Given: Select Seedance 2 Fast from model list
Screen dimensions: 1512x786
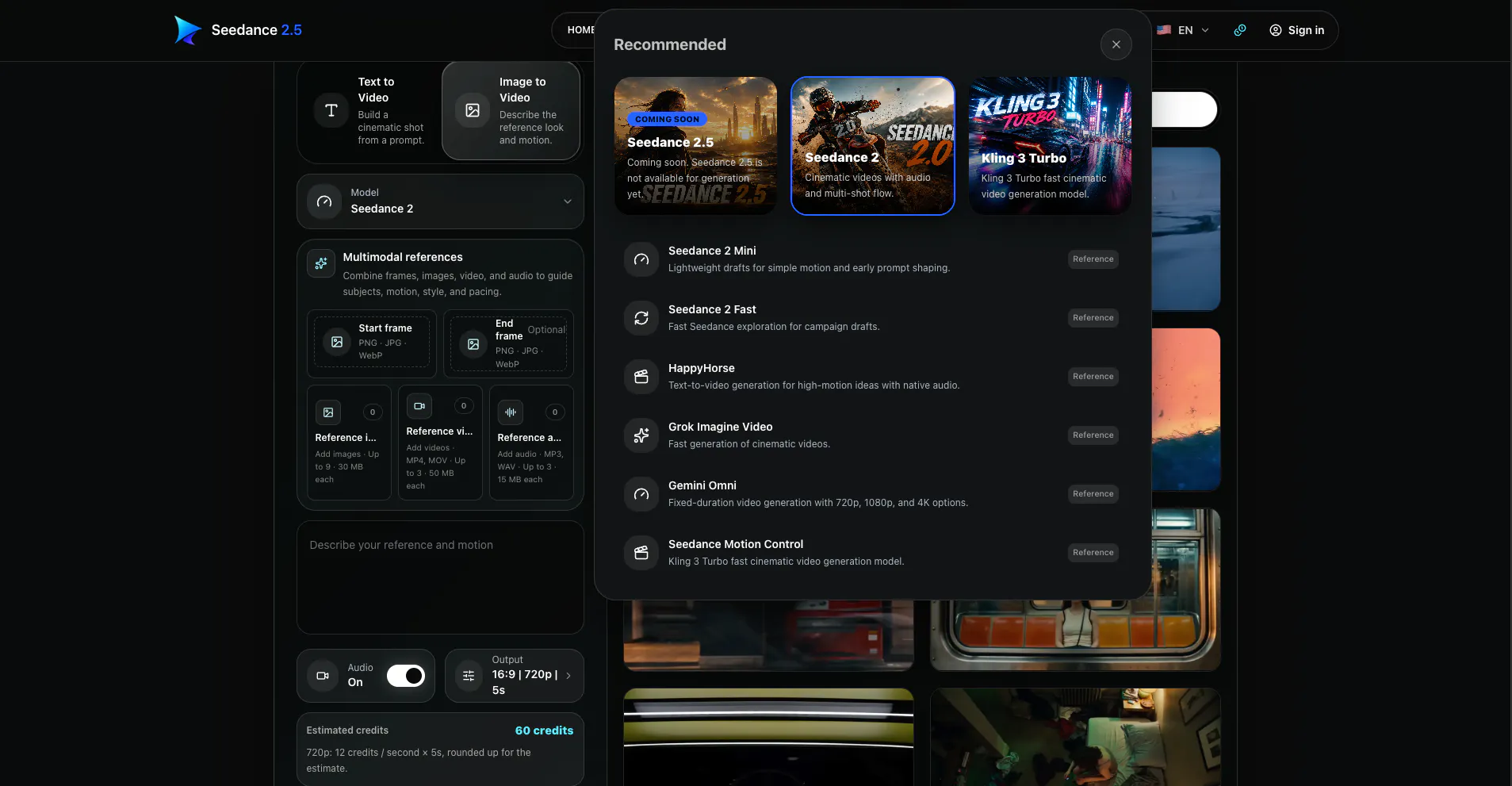Looking at the screenshot, I should coord(872,318).
